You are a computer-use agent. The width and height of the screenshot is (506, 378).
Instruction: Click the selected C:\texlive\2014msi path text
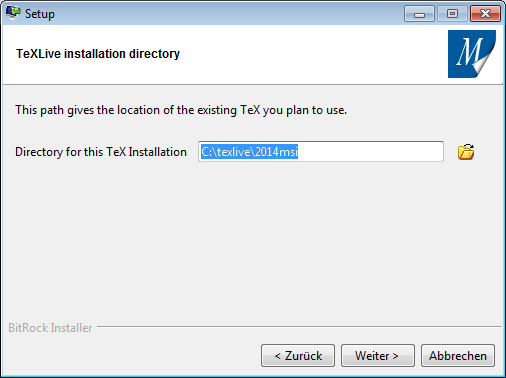tap(249, 152)
